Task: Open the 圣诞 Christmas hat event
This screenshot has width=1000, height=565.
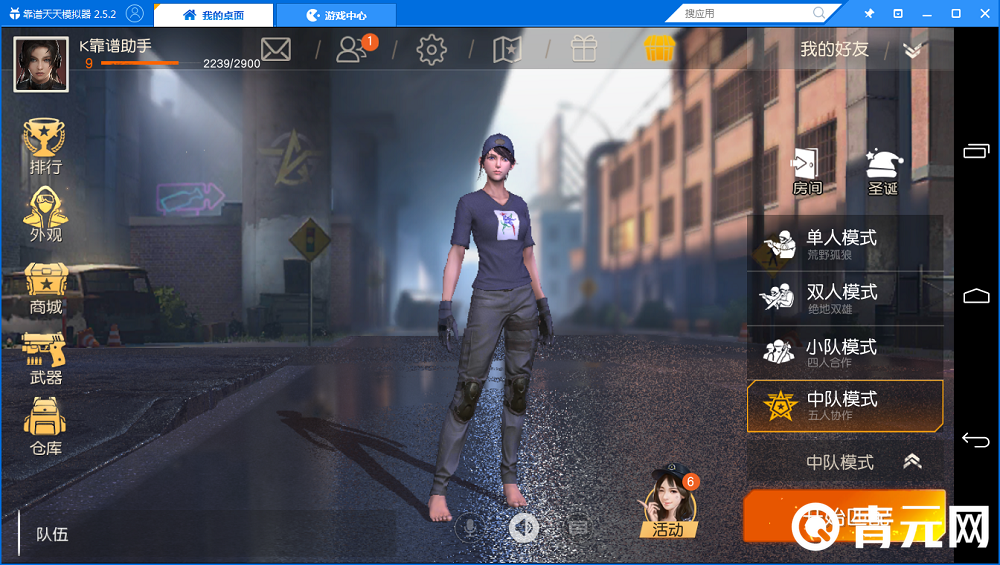Action: pos(883,172)
